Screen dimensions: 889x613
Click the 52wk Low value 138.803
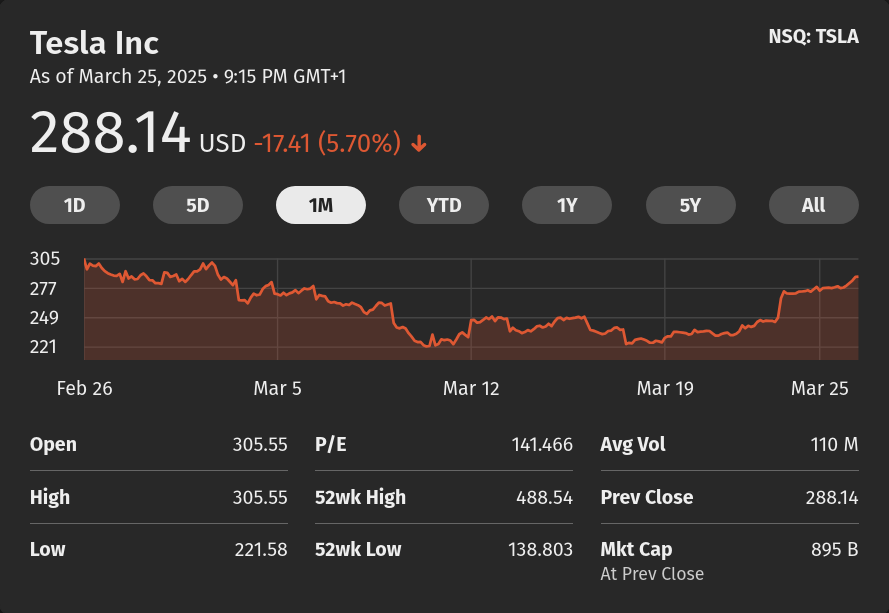click(540, 549)
